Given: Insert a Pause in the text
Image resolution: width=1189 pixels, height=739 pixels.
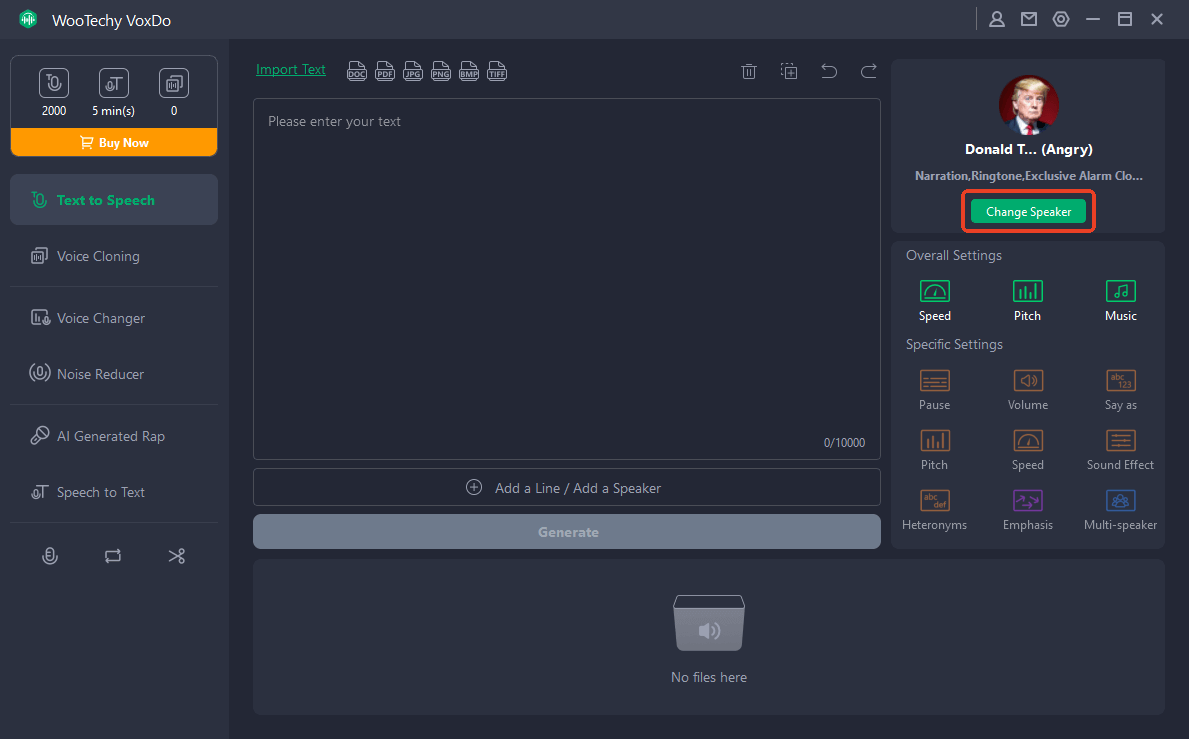Looking at the screenshot, I should pyautogui.click(x=934, y=381).
